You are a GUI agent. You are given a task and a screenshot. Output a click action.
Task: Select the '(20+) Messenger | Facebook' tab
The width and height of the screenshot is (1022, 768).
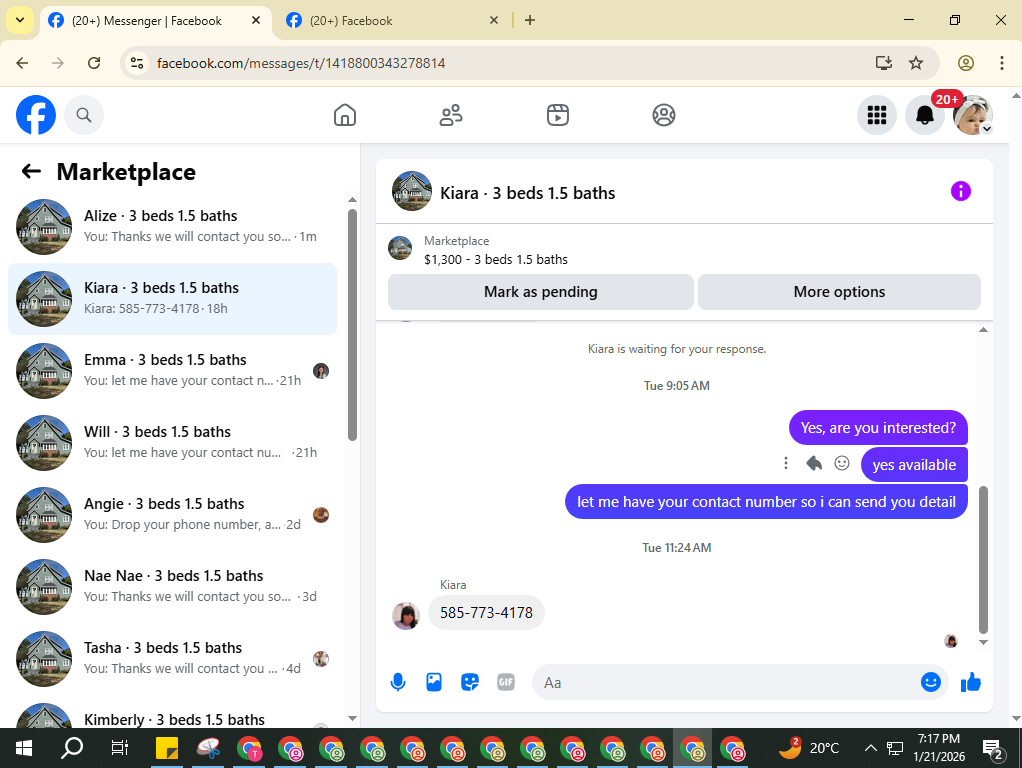click(x=147, y=21)
